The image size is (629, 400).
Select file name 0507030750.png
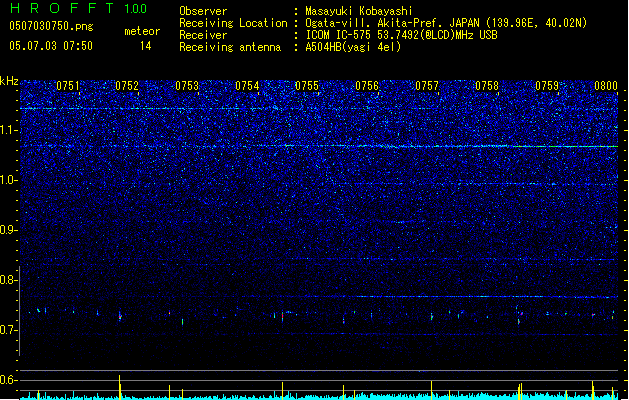point(51,26)
